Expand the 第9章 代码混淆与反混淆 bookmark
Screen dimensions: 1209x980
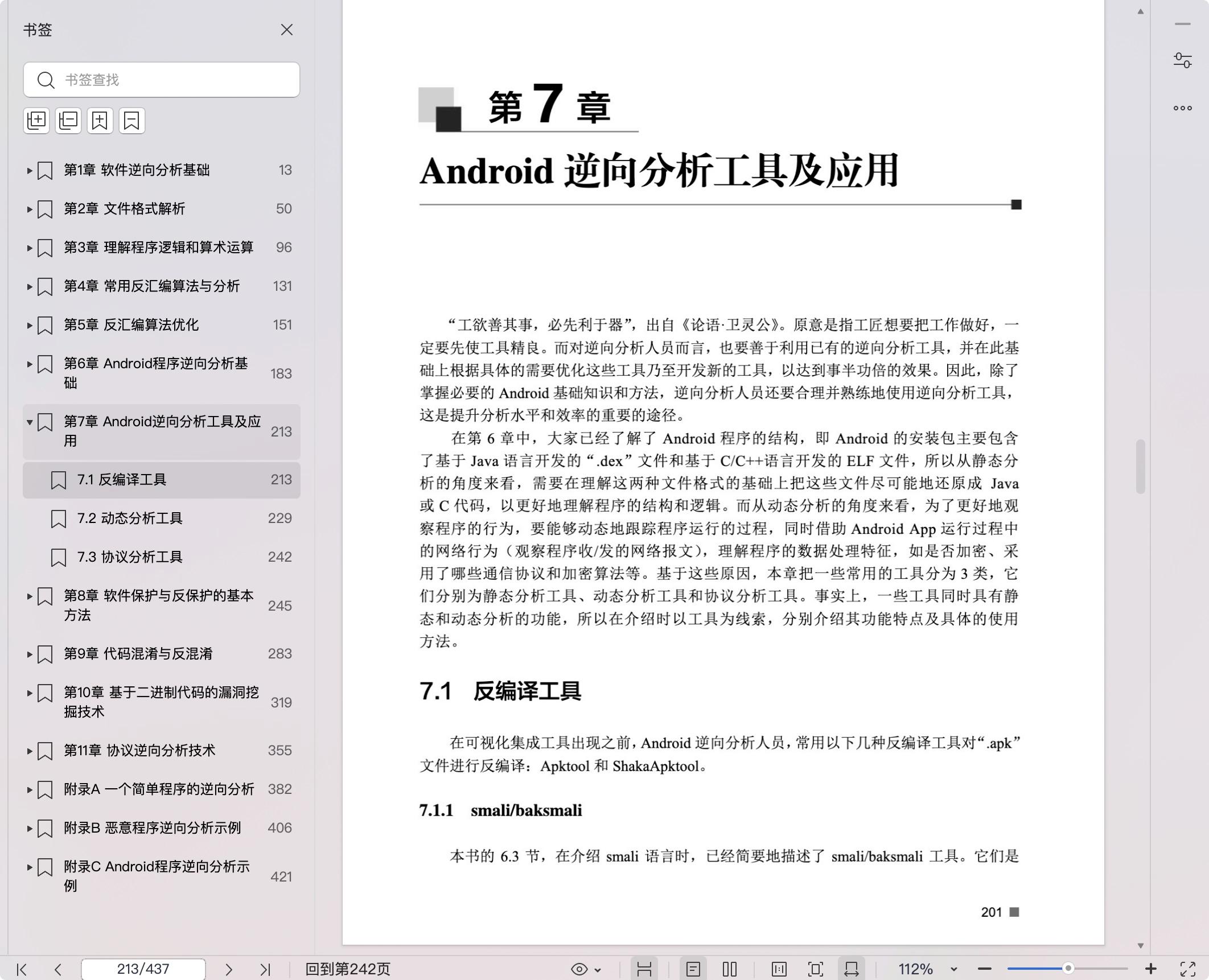(29, 654)
